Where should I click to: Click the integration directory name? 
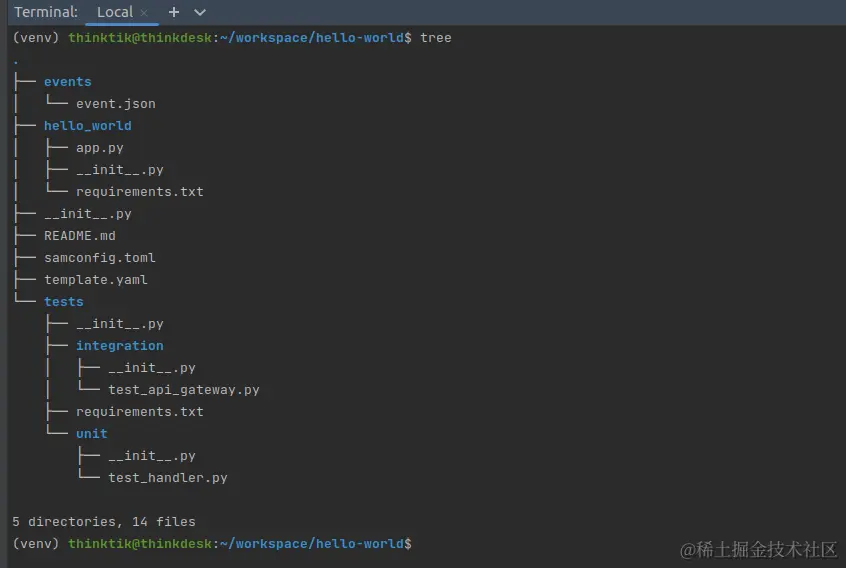119,346
